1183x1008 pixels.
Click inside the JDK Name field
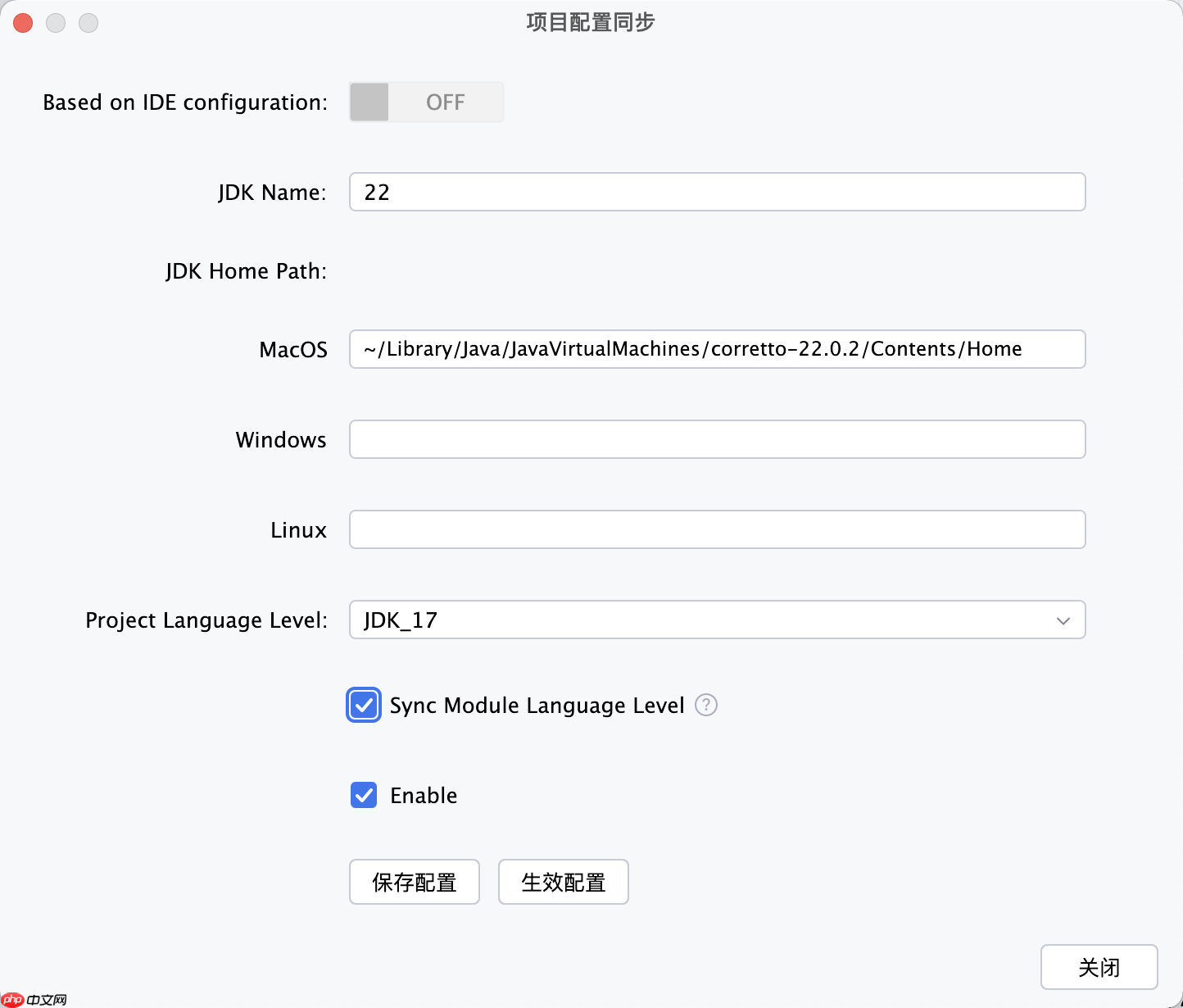pos(717,192)
